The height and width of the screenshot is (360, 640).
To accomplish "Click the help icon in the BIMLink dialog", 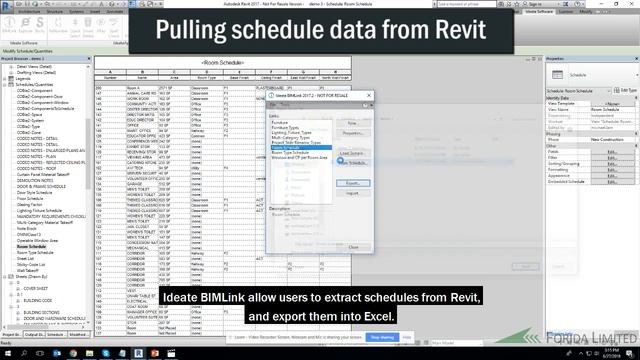I will coord(365,105).
